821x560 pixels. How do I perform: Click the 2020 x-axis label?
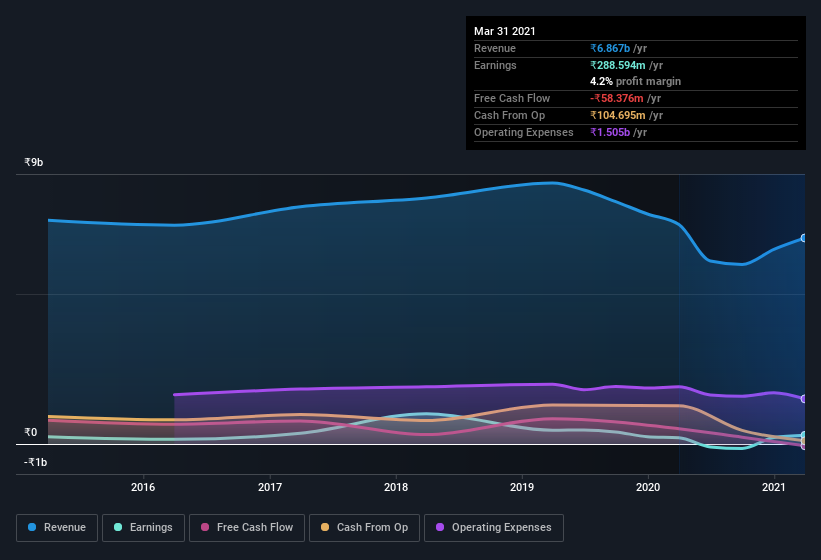point(648,487)
